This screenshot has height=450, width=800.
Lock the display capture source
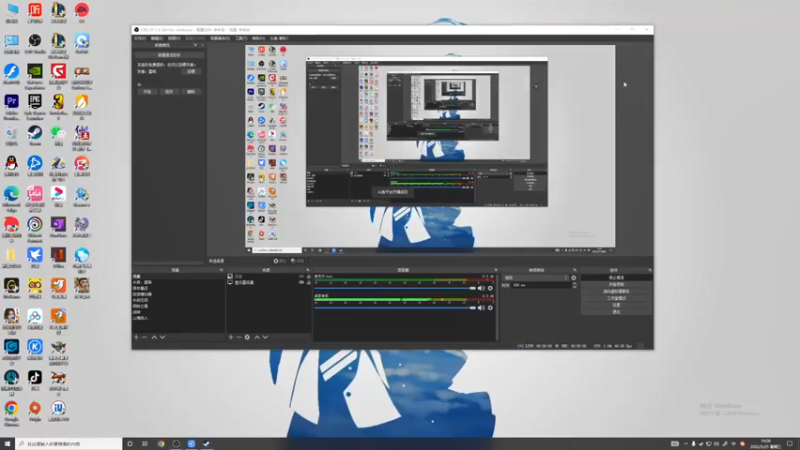click(x=309, y=282)
